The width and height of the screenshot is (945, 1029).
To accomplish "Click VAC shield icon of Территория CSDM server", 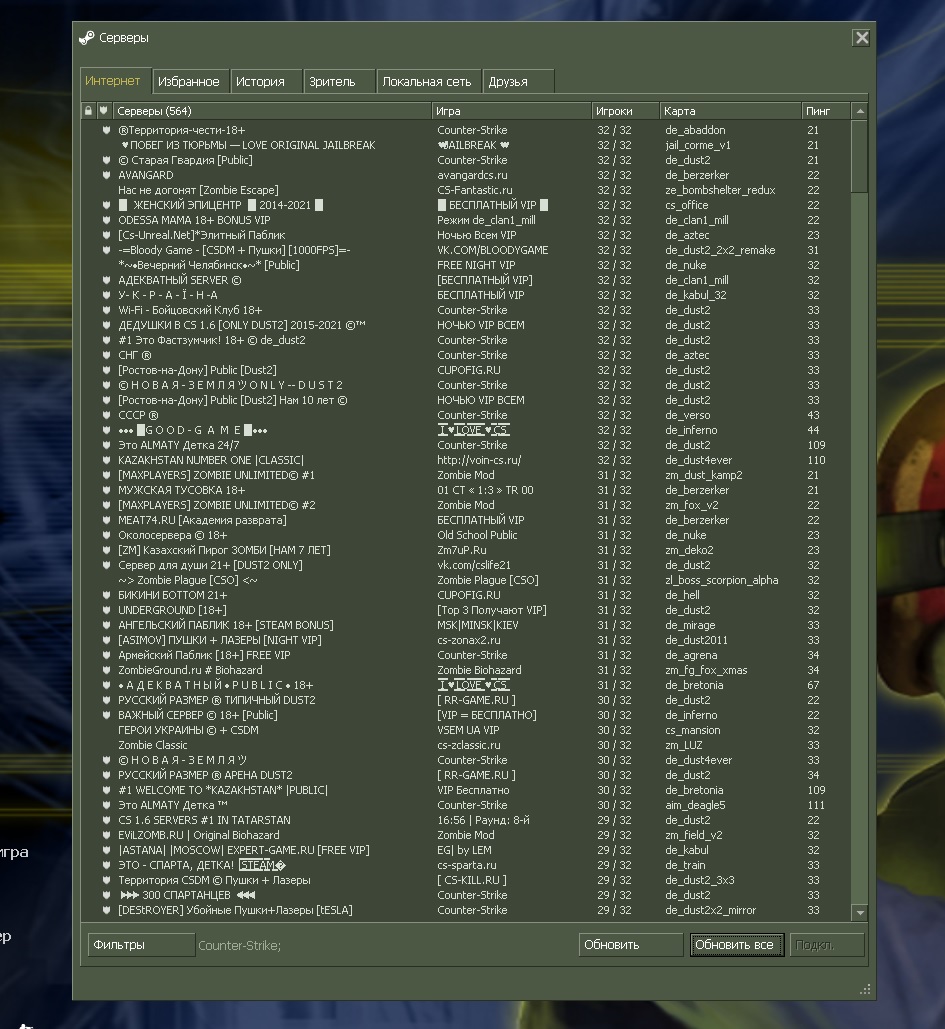I will 106,880.
